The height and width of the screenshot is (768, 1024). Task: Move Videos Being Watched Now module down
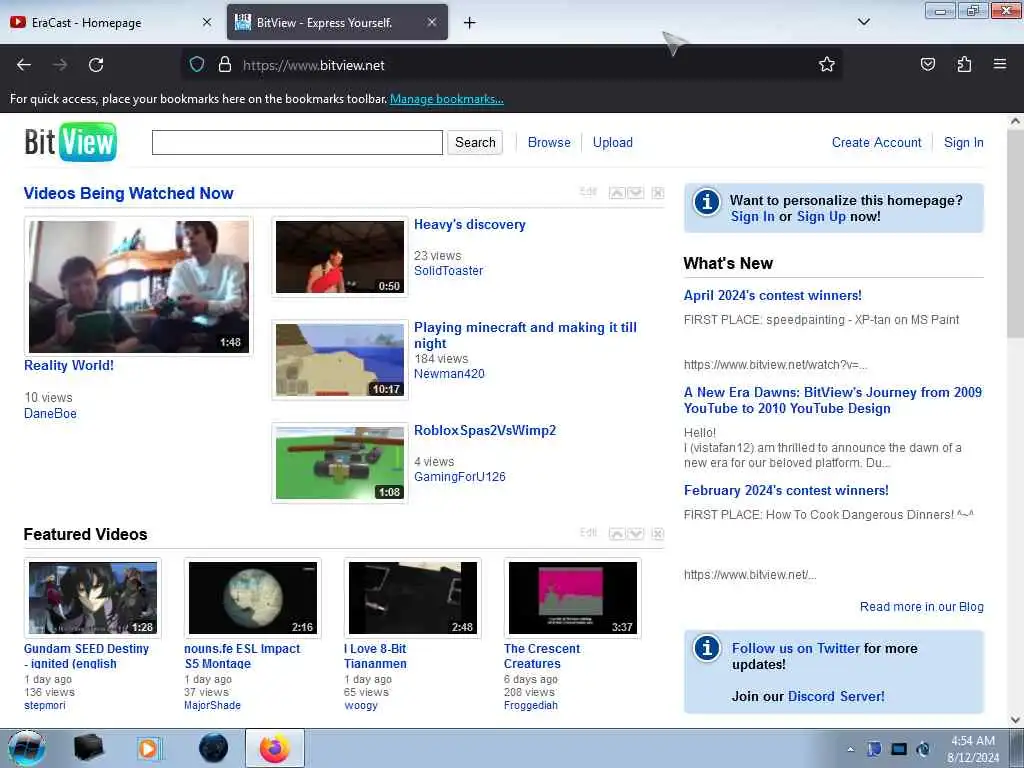pos(635,193)
